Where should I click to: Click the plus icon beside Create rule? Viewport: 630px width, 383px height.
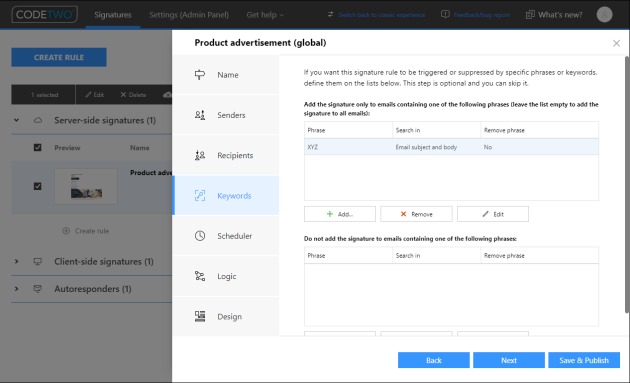click(66, 231)
